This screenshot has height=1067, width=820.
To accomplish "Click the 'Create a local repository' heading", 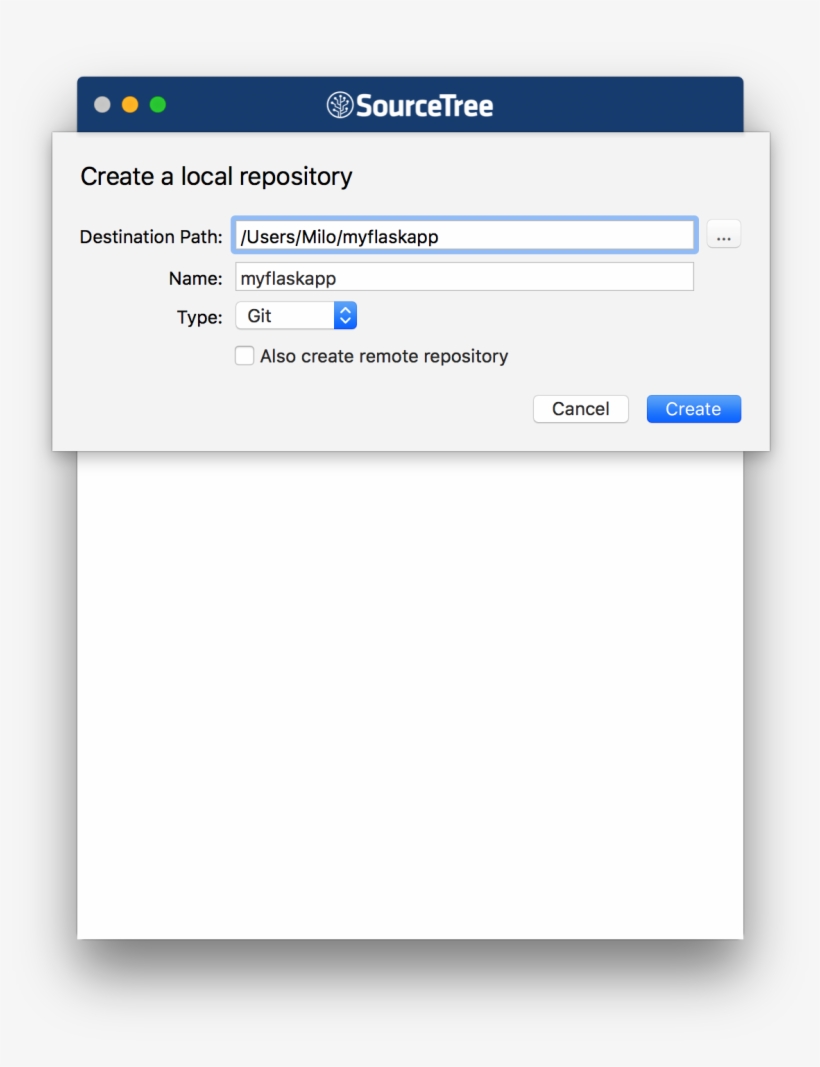I will 216,177.
